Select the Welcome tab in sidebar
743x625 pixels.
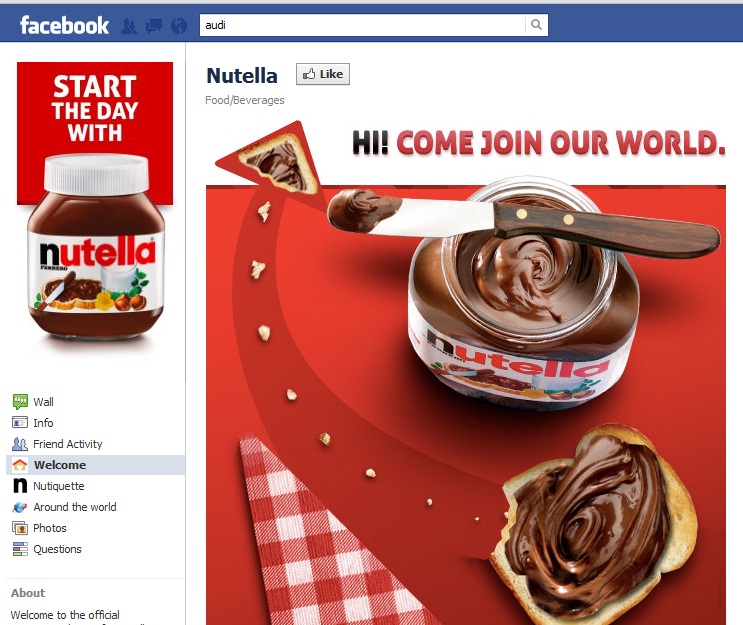(x=96, y=465)
